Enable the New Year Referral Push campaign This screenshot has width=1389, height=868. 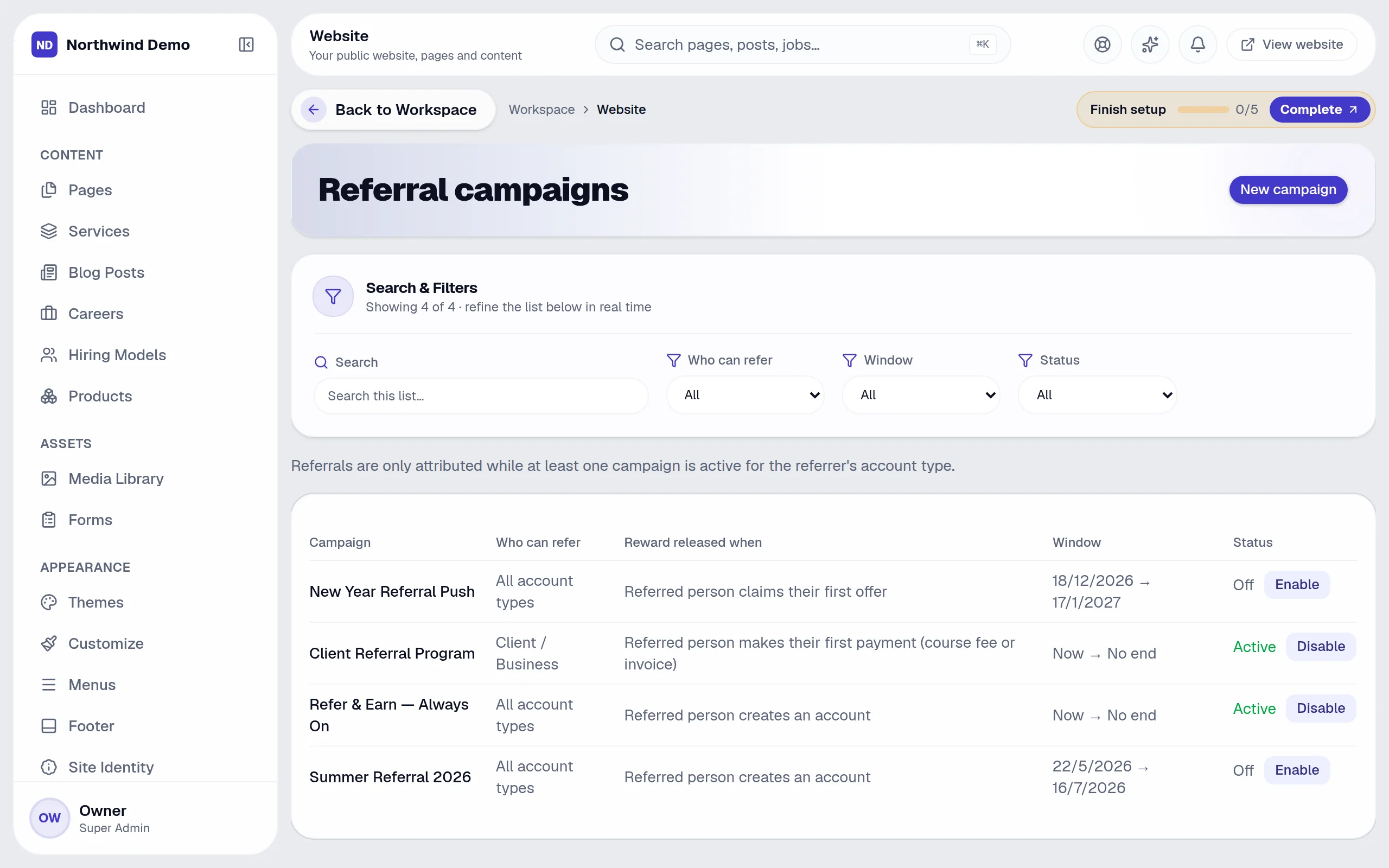(x=1297, y=584)
